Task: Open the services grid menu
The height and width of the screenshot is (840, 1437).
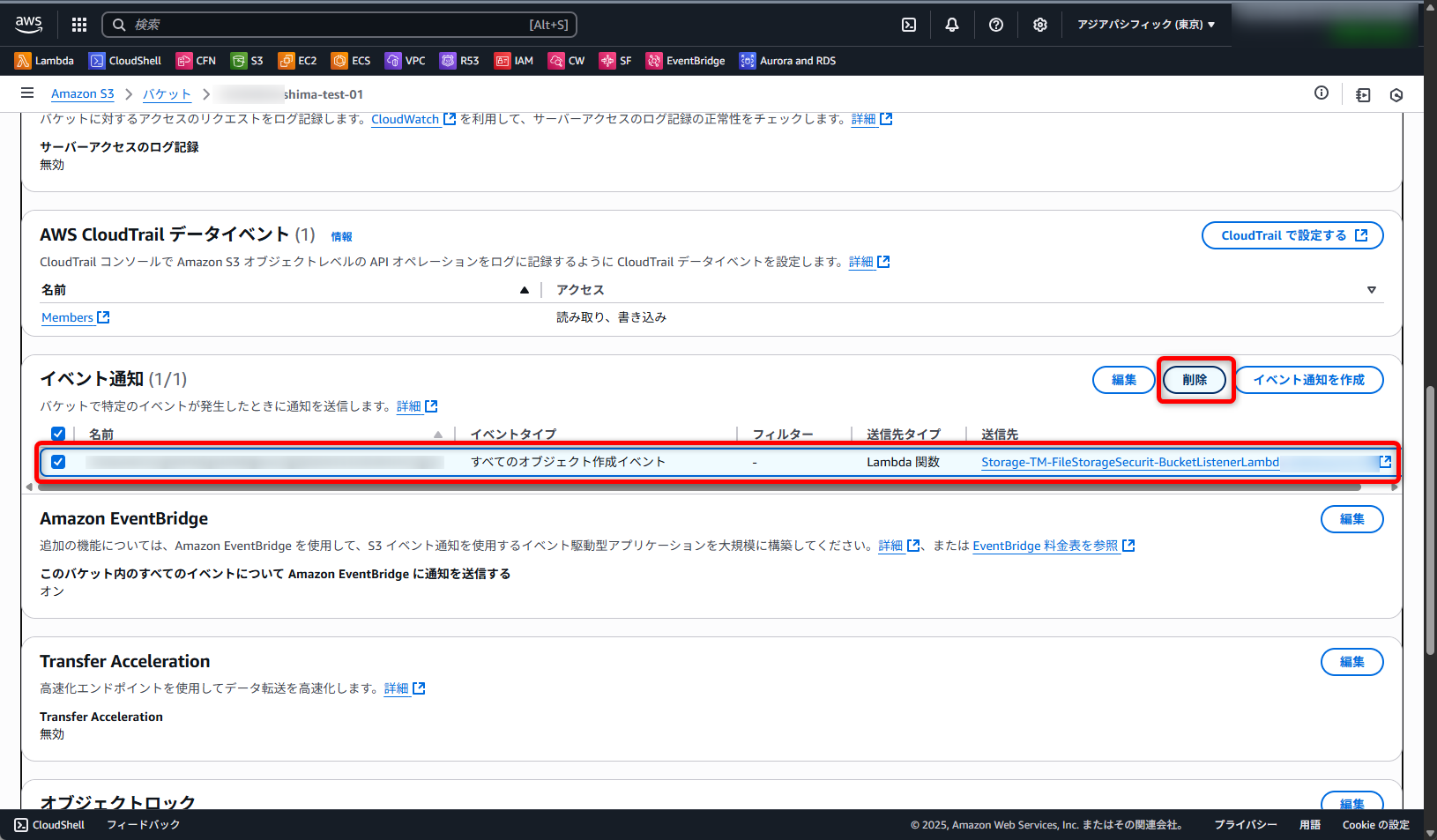Action: coord(79,25)
